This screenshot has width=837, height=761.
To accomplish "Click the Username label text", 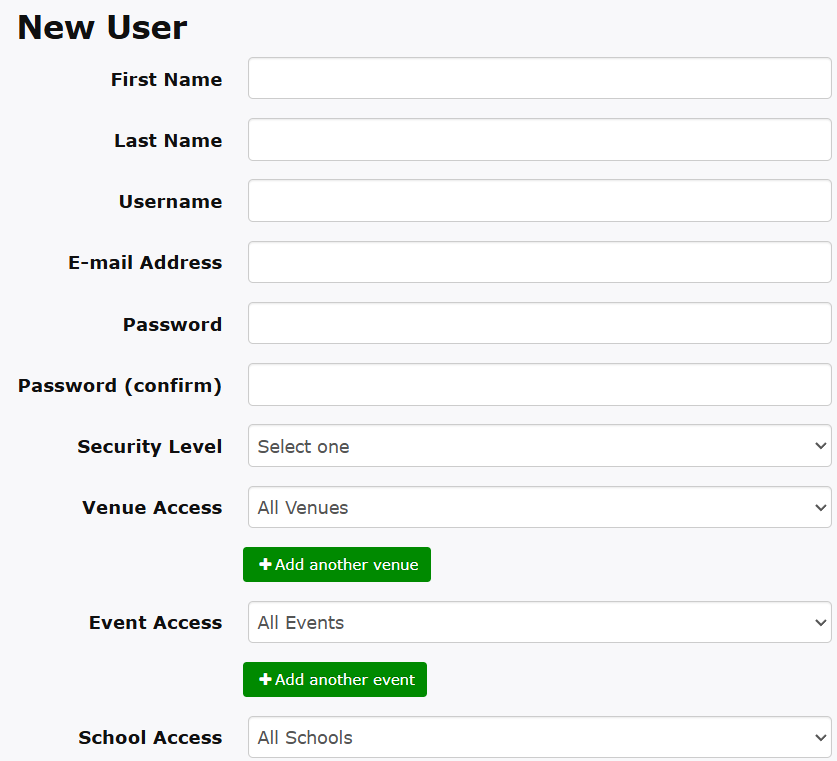I will pyautogui.click(x=170, y=202).
